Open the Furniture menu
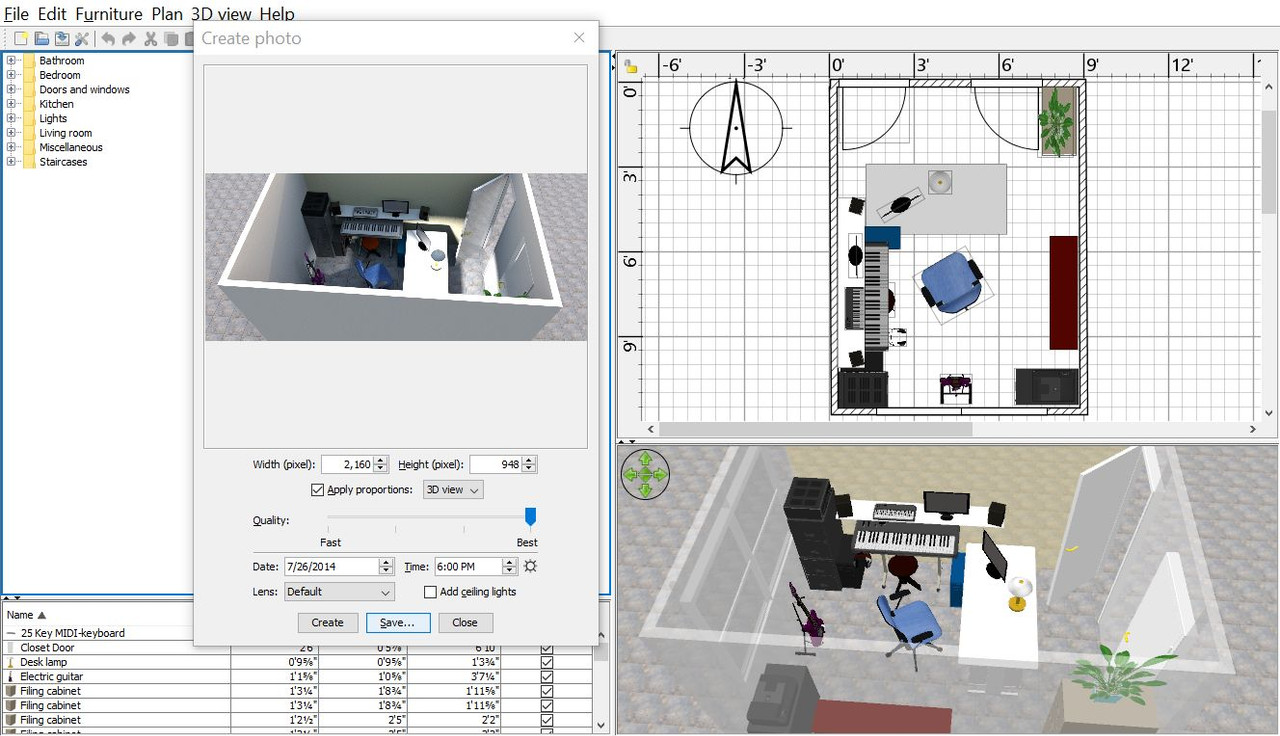This screenshot has width=1280, height=736. [109, 14]
